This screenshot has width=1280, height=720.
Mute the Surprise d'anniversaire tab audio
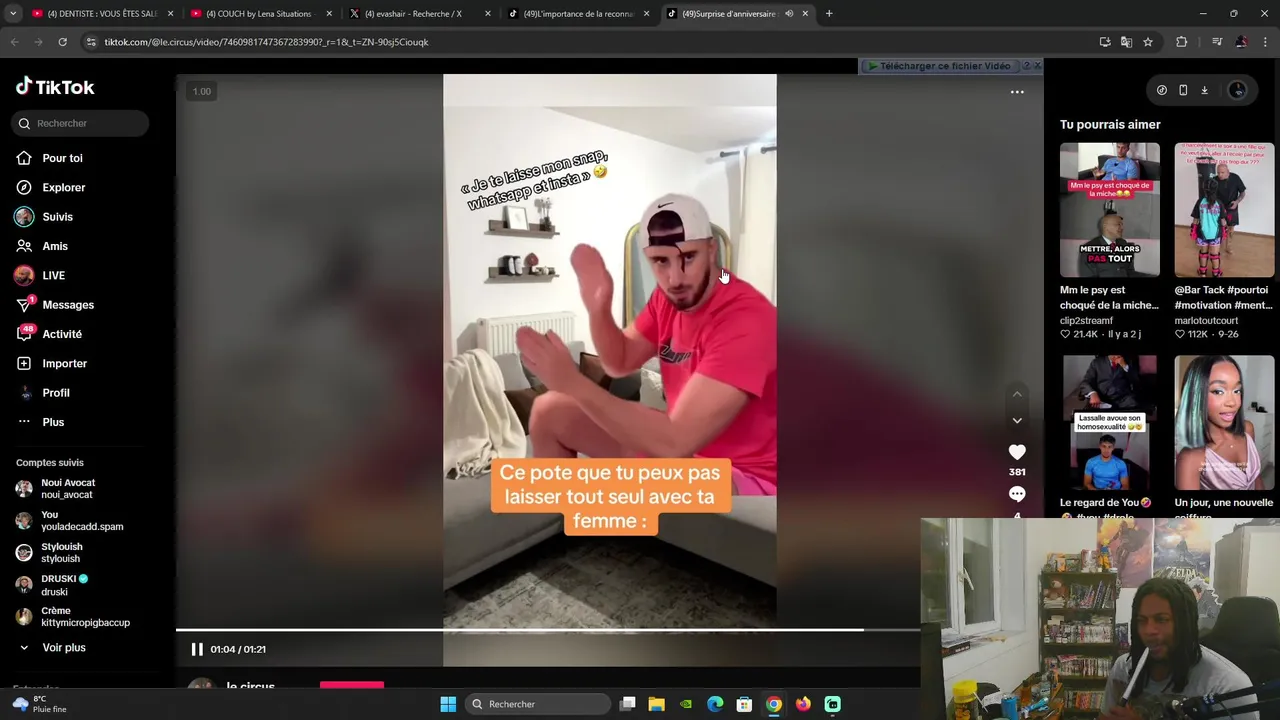[789, 14]
